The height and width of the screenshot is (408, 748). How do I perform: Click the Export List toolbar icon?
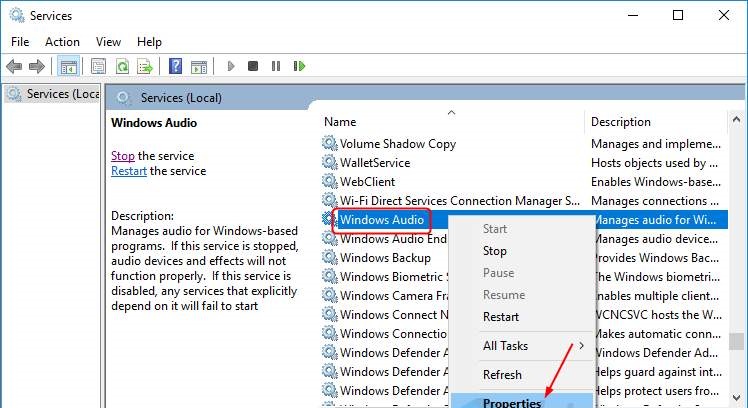(145, 66)
